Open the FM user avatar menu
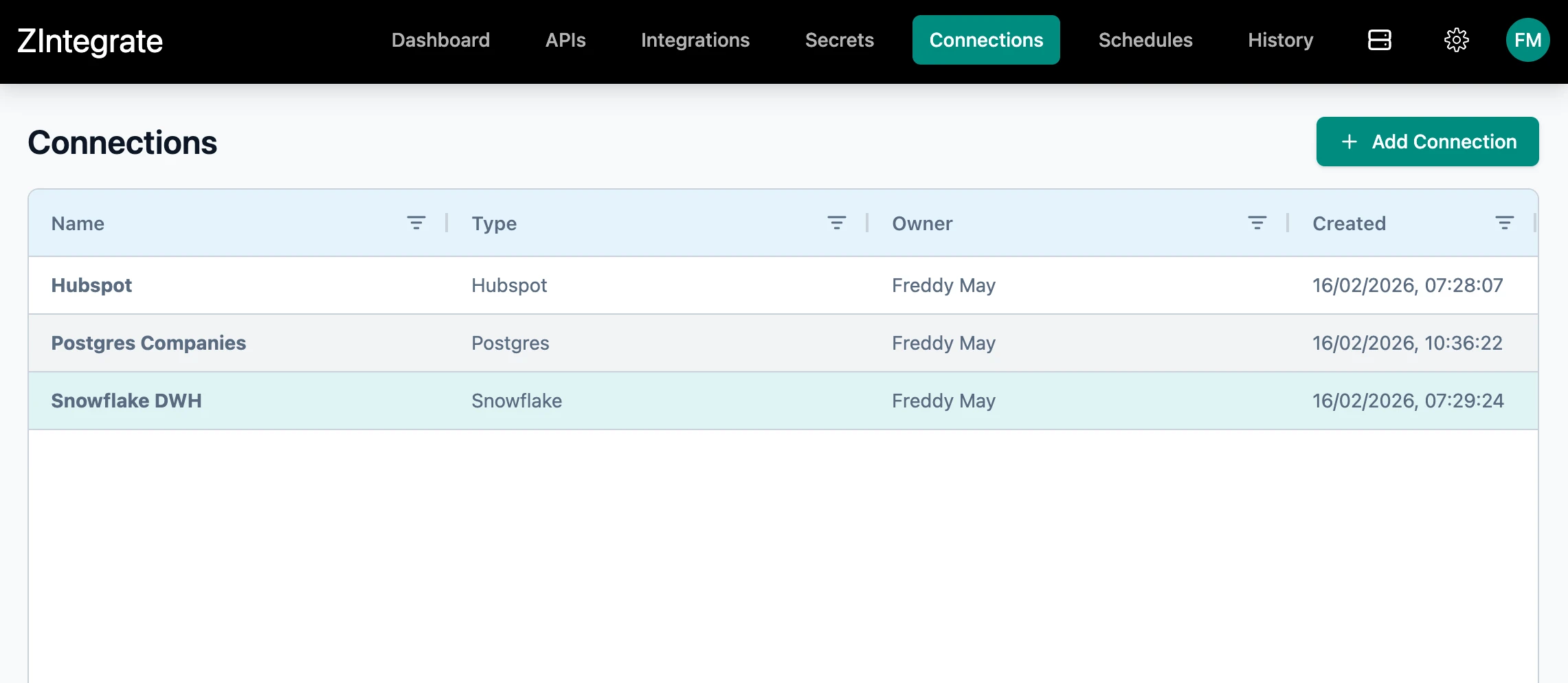The image size is (1568, 683). click(x=1527, y=40)
